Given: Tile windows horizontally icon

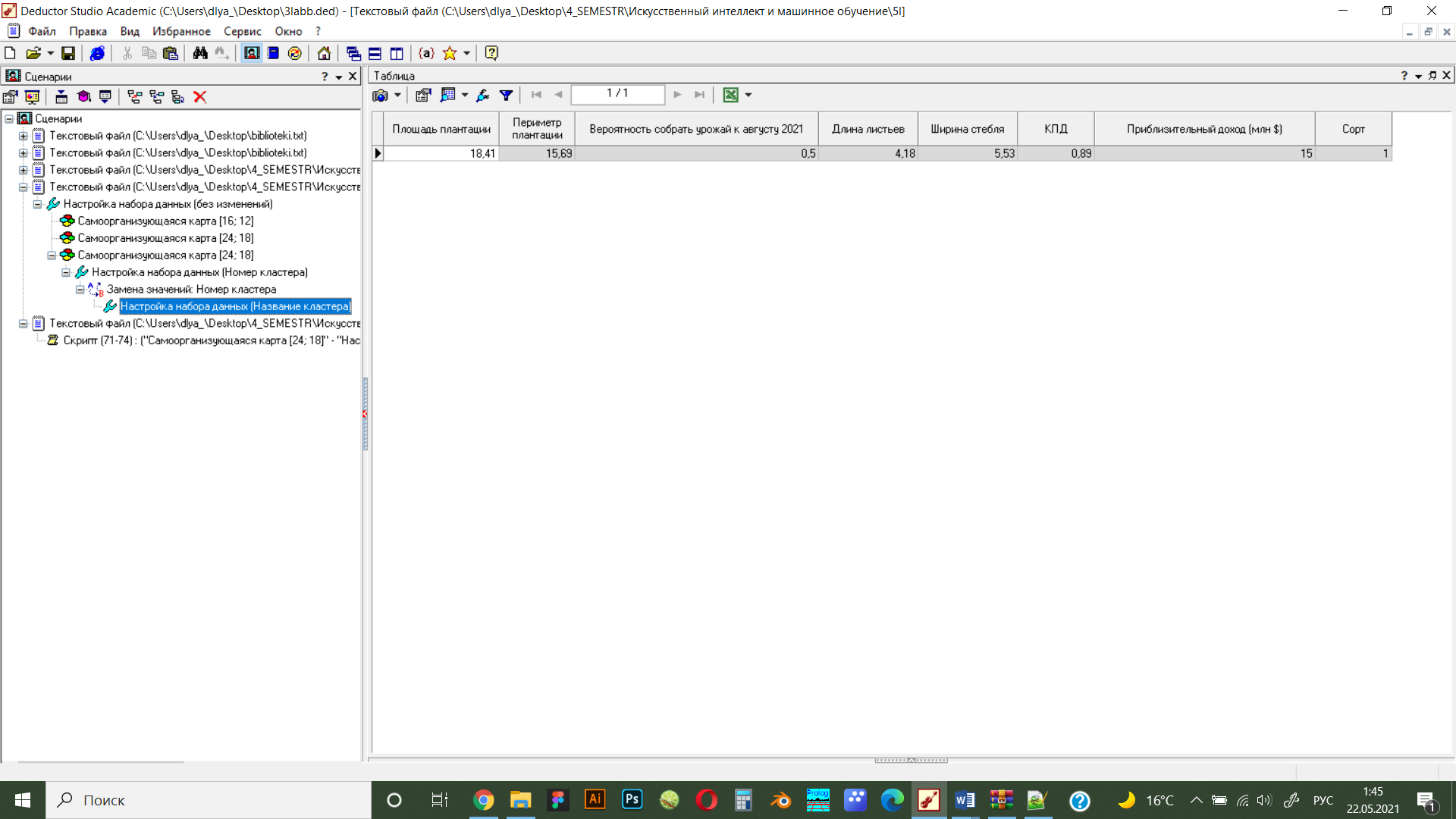Looking at the screenshot, I should [375, 53].
